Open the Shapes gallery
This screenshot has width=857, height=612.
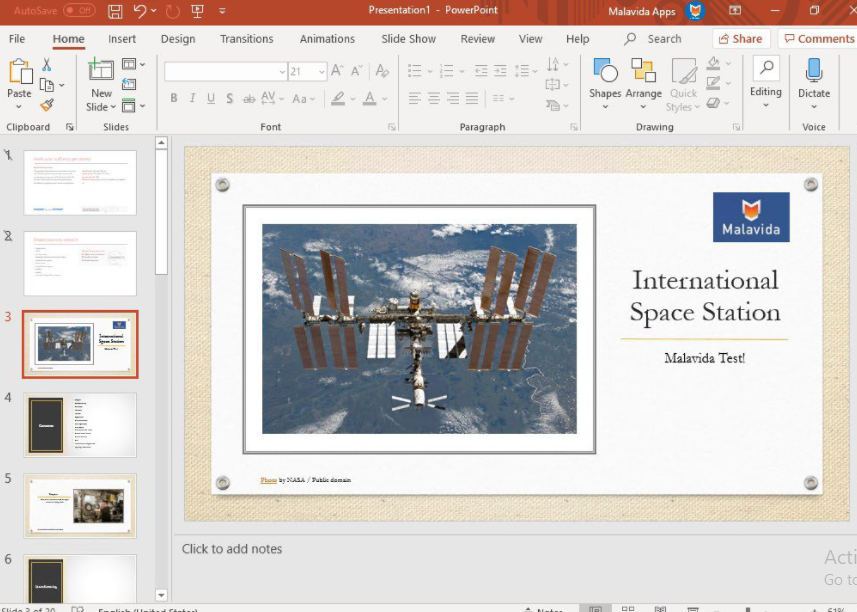(605, 84)
